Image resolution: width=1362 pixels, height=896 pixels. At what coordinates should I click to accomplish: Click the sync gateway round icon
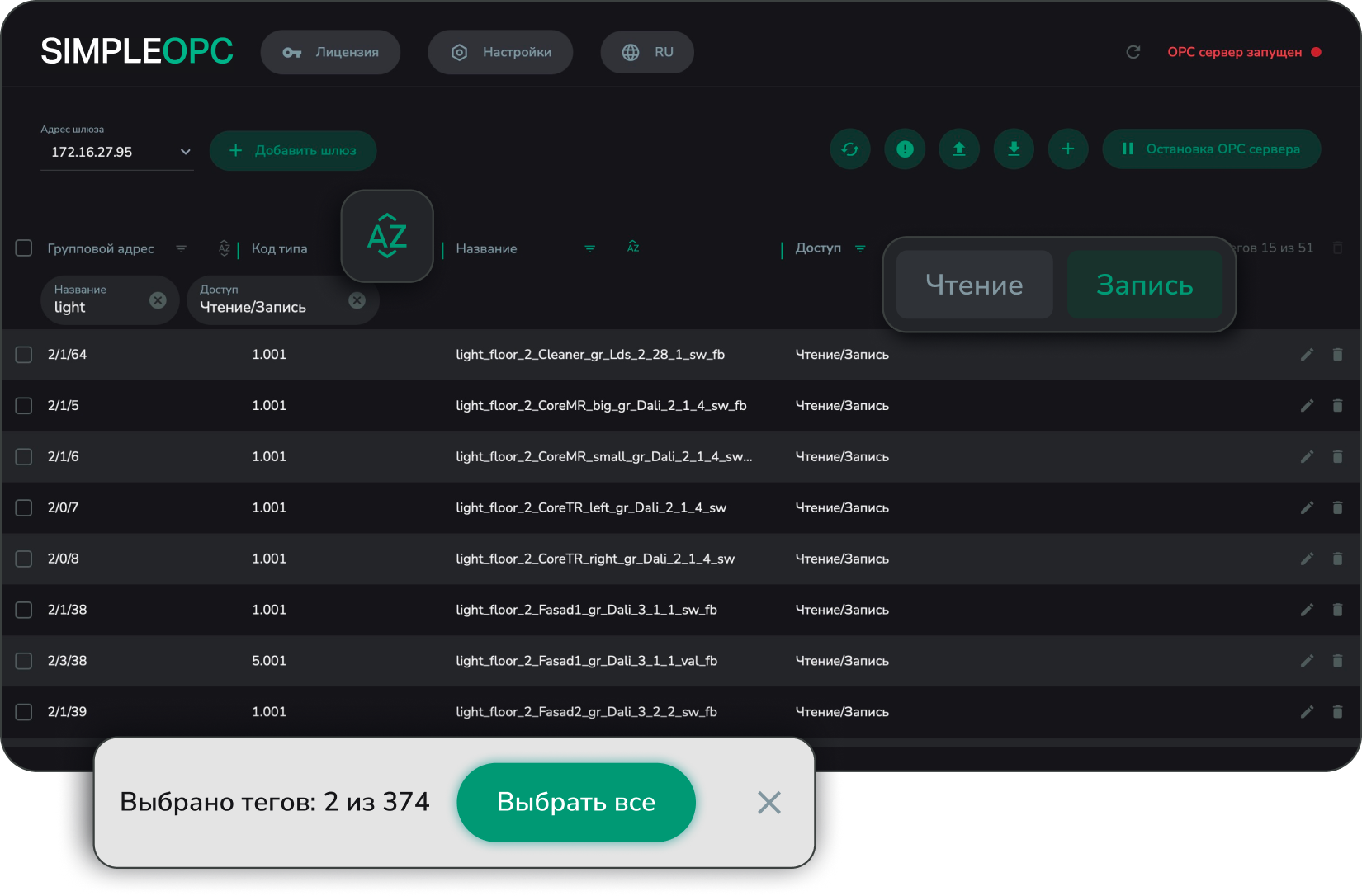(850, 149)
